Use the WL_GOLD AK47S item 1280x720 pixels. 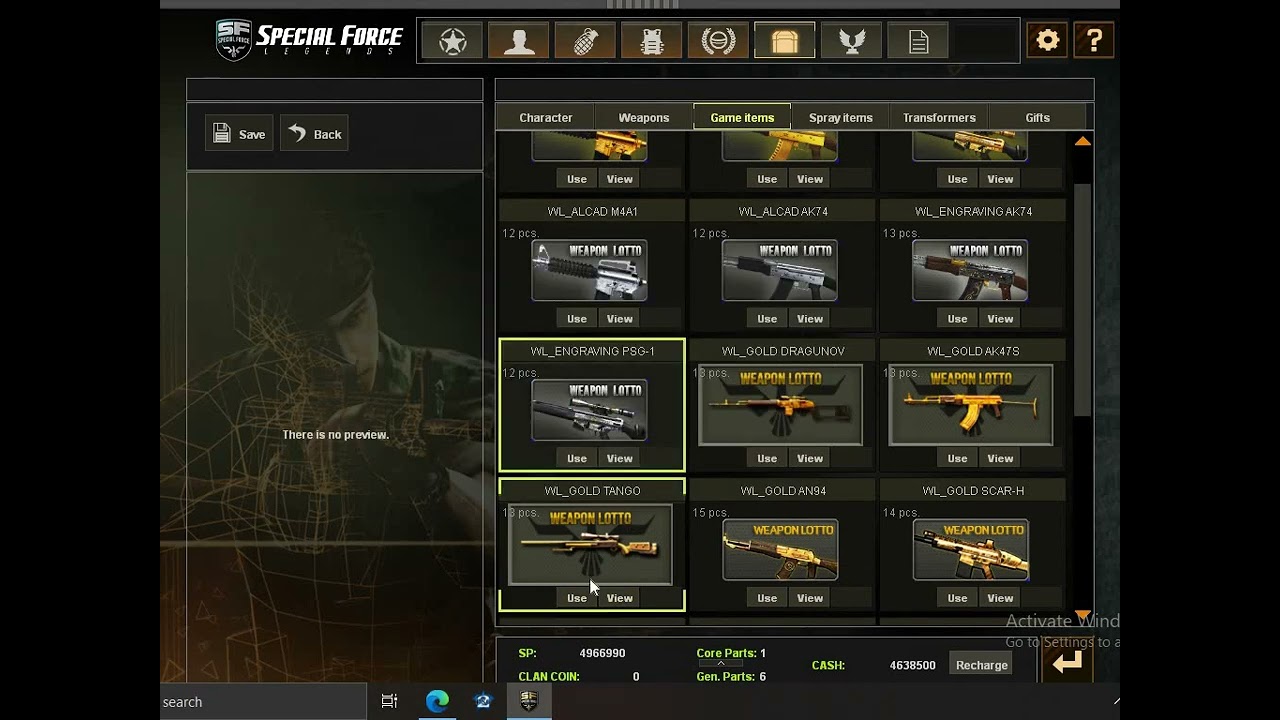point(958,458)
